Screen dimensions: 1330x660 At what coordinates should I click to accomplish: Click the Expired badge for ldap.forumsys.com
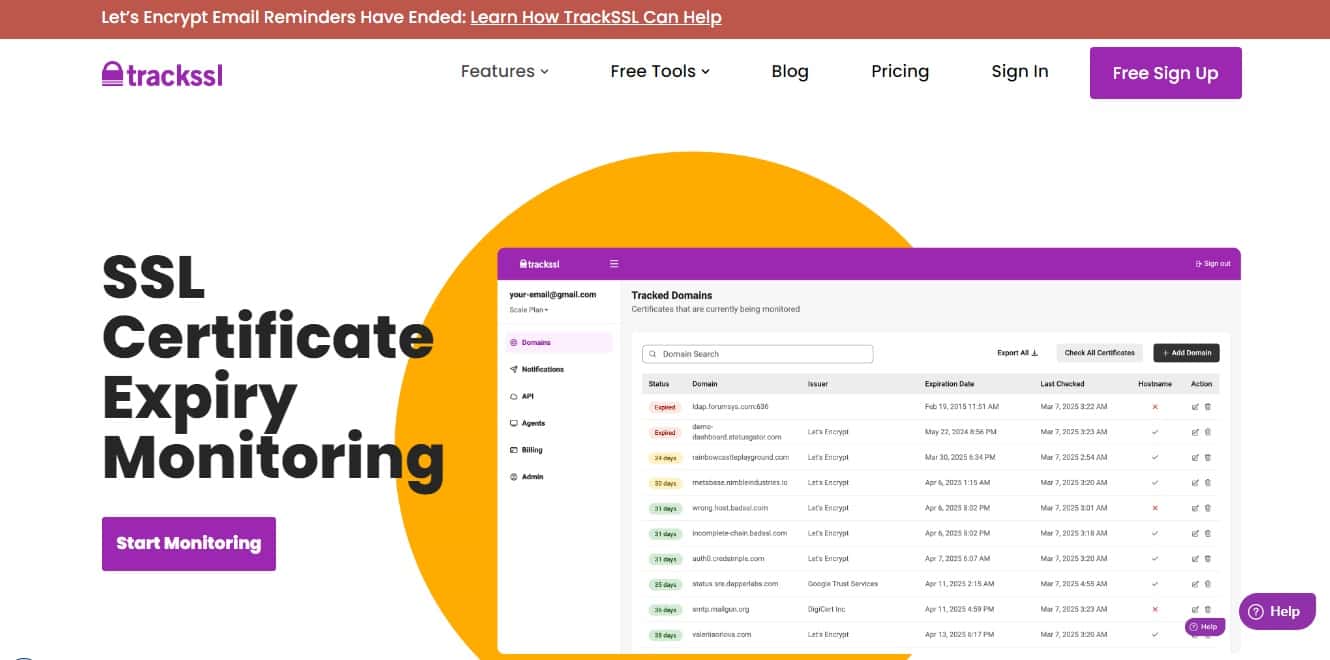665,407
